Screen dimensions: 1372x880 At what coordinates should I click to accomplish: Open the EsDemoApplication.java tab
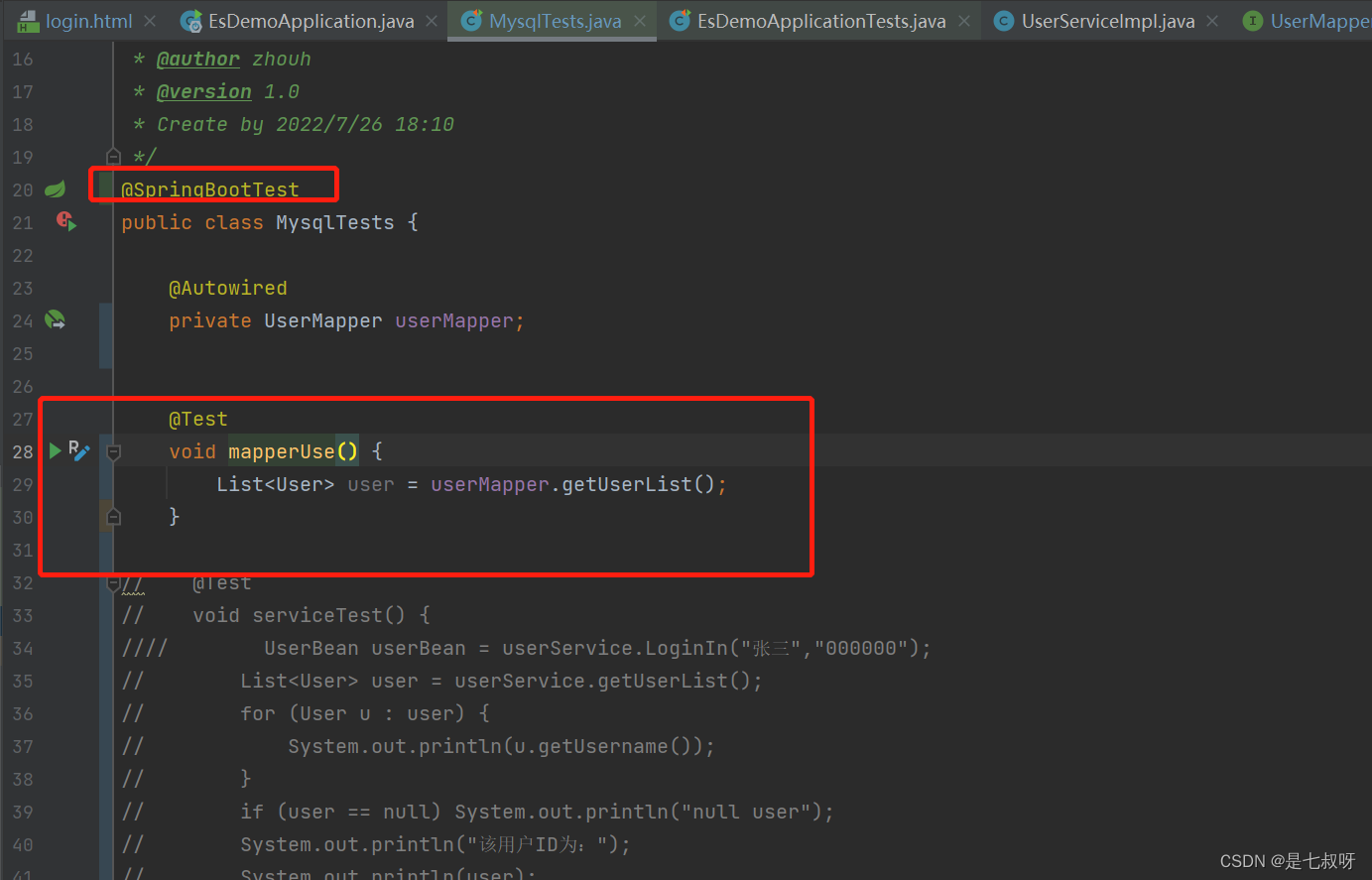(311, 21)
